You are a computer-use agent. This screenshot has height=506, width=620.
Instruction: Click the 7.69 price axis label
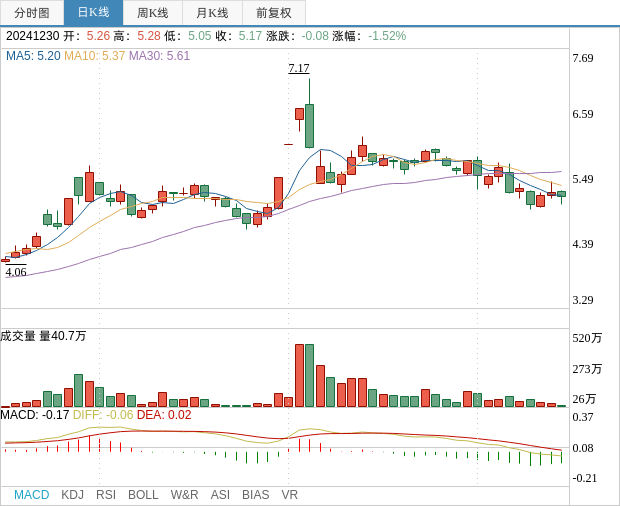(x=583, y=58)
